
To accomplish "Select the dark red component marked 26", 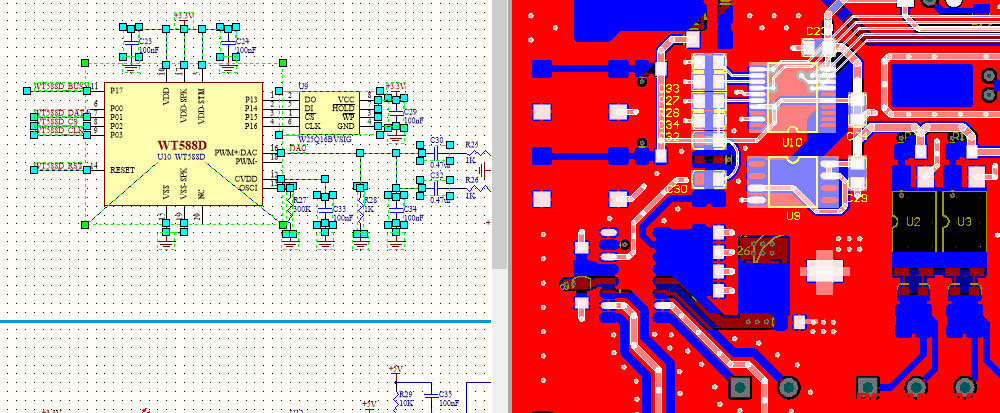I will [x=763, y=250].
